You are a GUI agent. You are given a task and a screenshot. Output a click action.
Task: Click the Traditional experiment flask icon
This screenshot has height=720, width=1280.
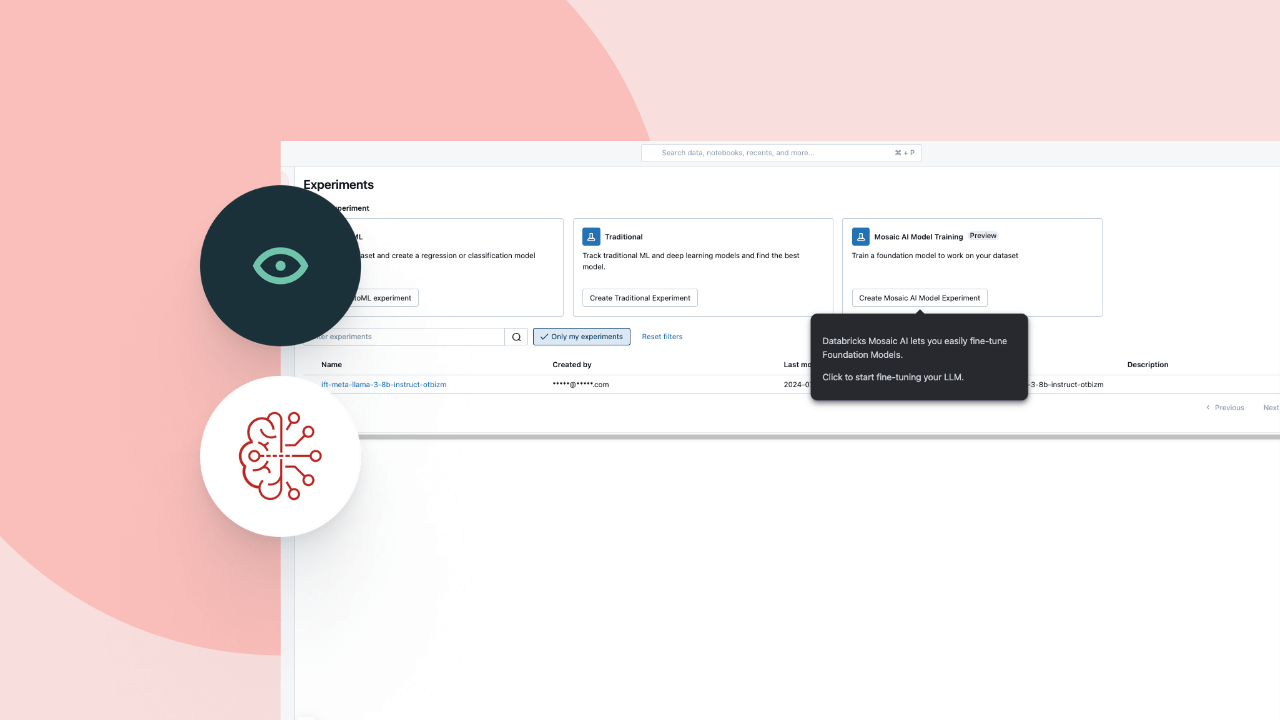tap(591, 237)
